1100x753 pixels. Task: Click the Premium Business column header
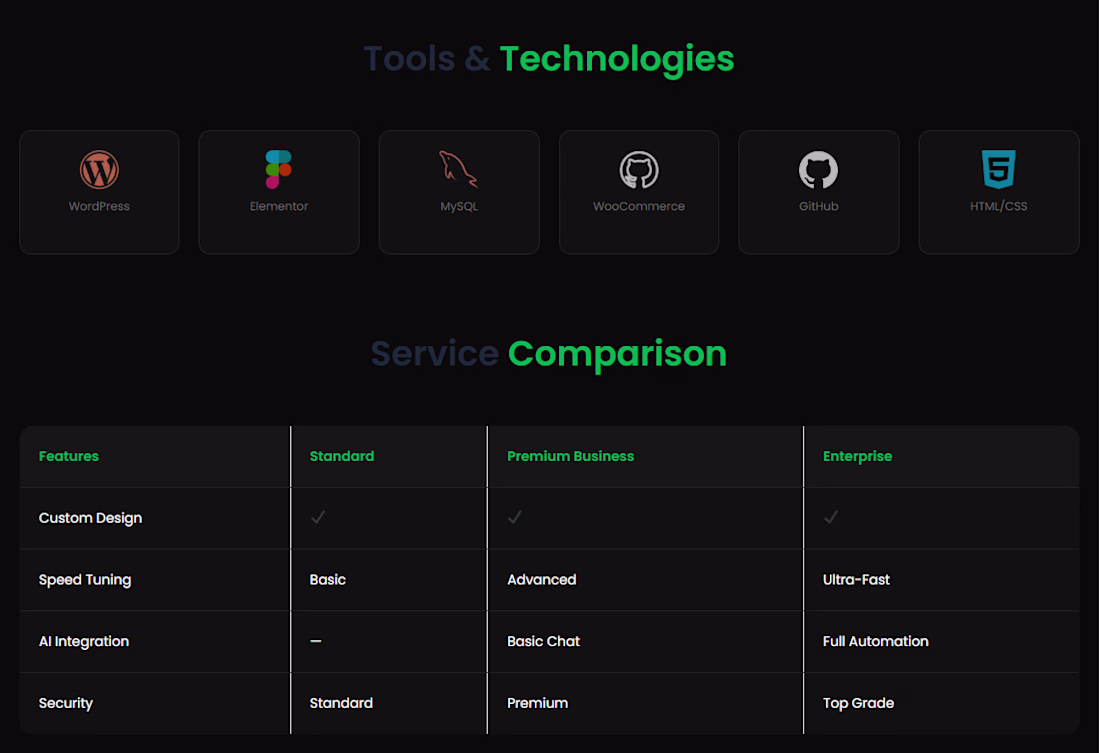pyautogui.click(x=570, y=456)
